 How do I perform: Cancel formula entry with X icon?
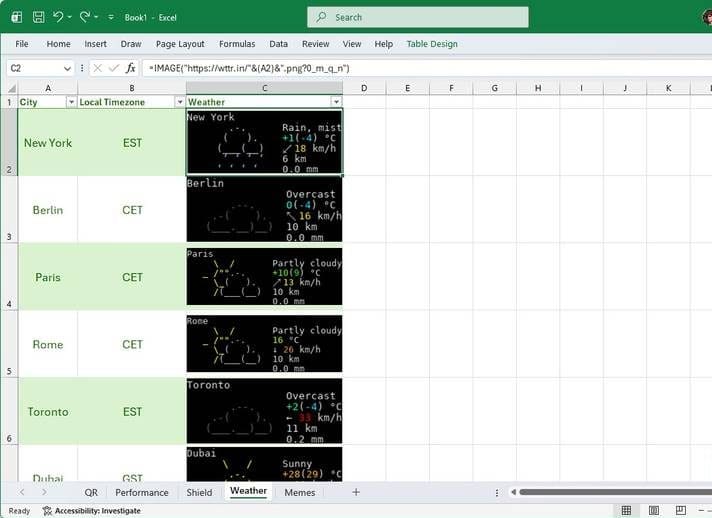pos(97,69)
